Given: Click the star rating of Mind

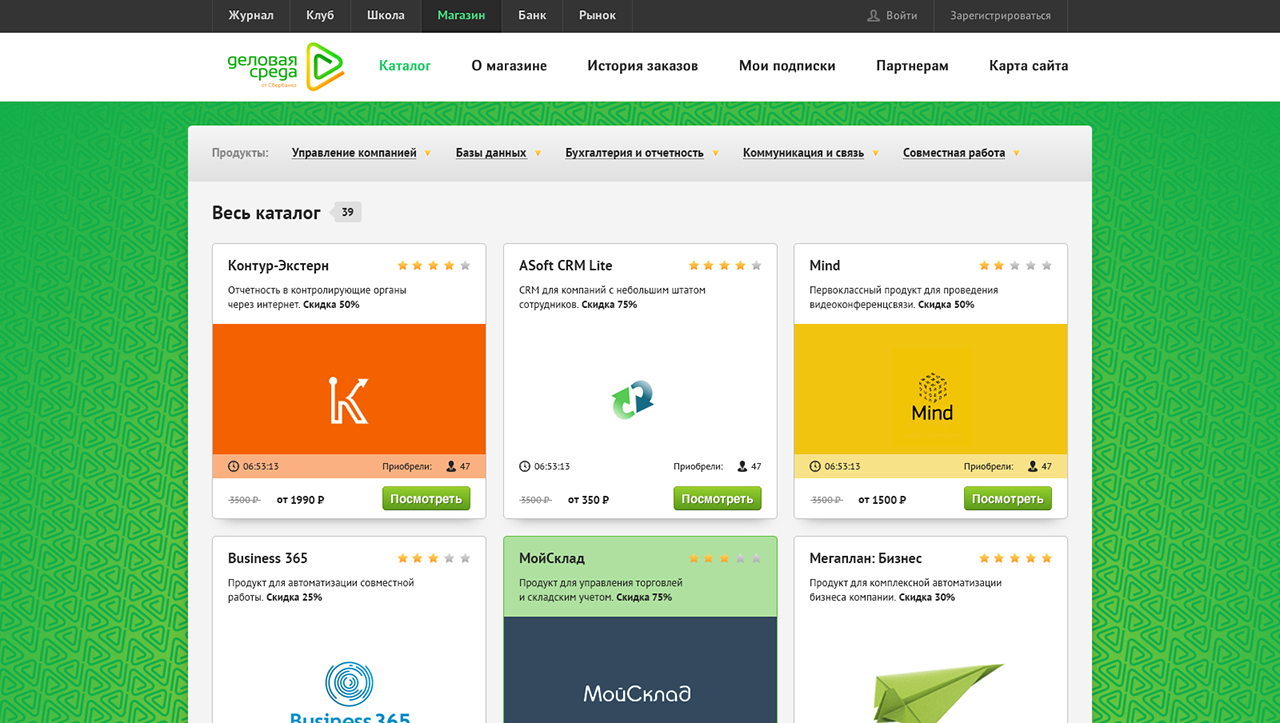Looking at the screenshot, I should [x=1016, y=266].
